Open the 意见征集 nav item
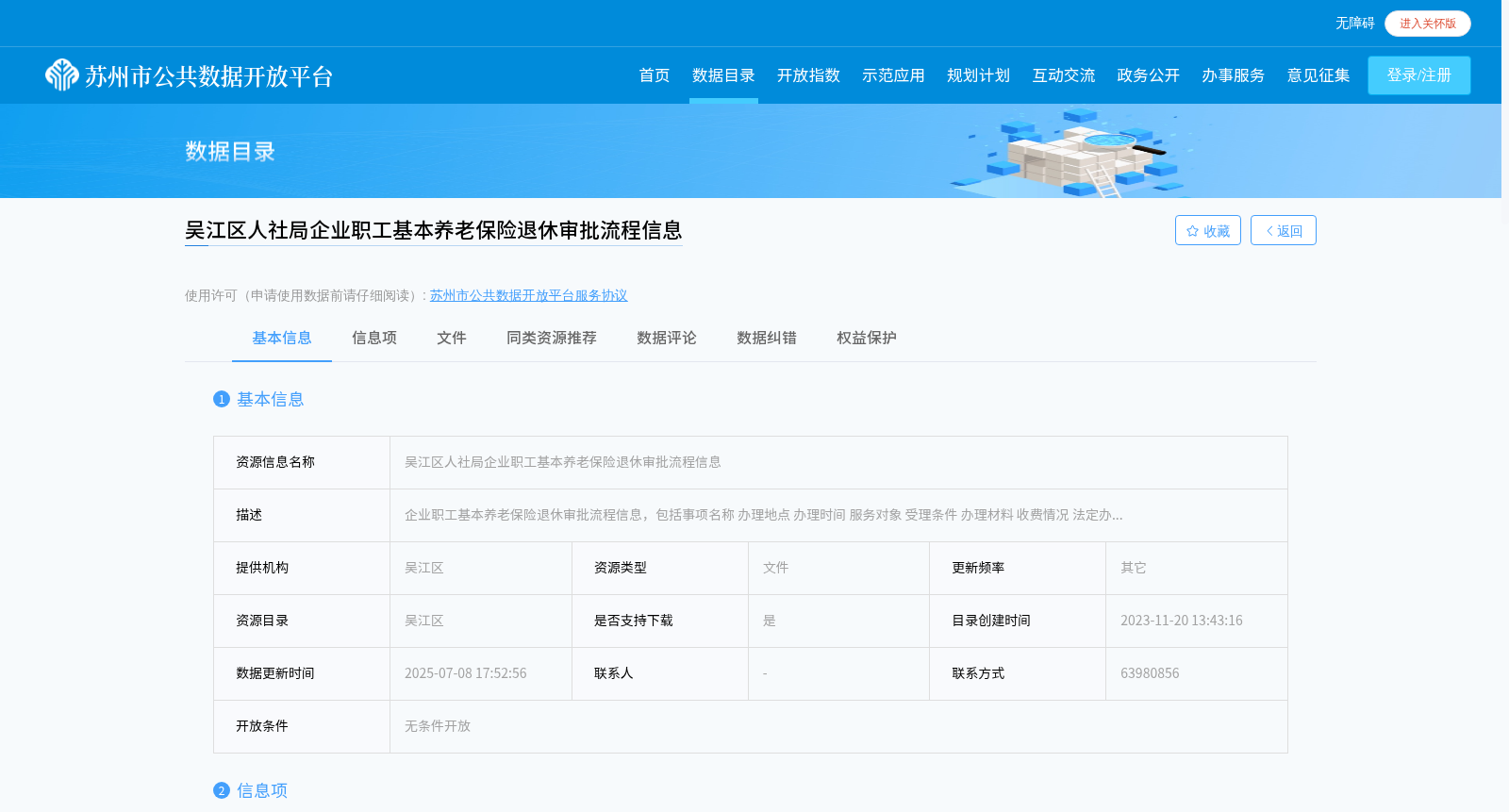This screenshot has height=812, width=1509. (1318, 75)
